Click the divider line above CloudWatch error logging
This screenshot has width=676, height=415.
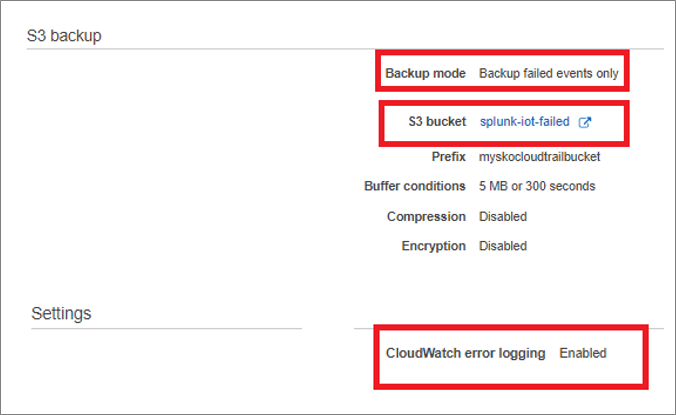click(x=509, y=328)
